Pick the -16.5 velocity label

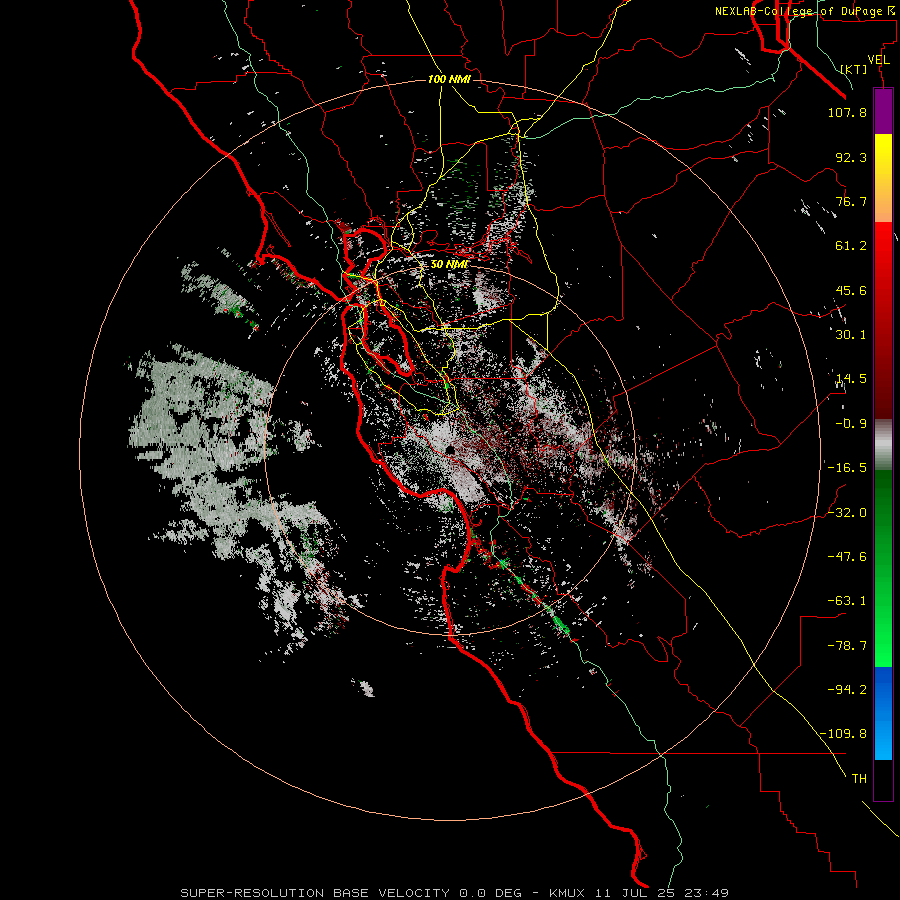click(847, 468)
